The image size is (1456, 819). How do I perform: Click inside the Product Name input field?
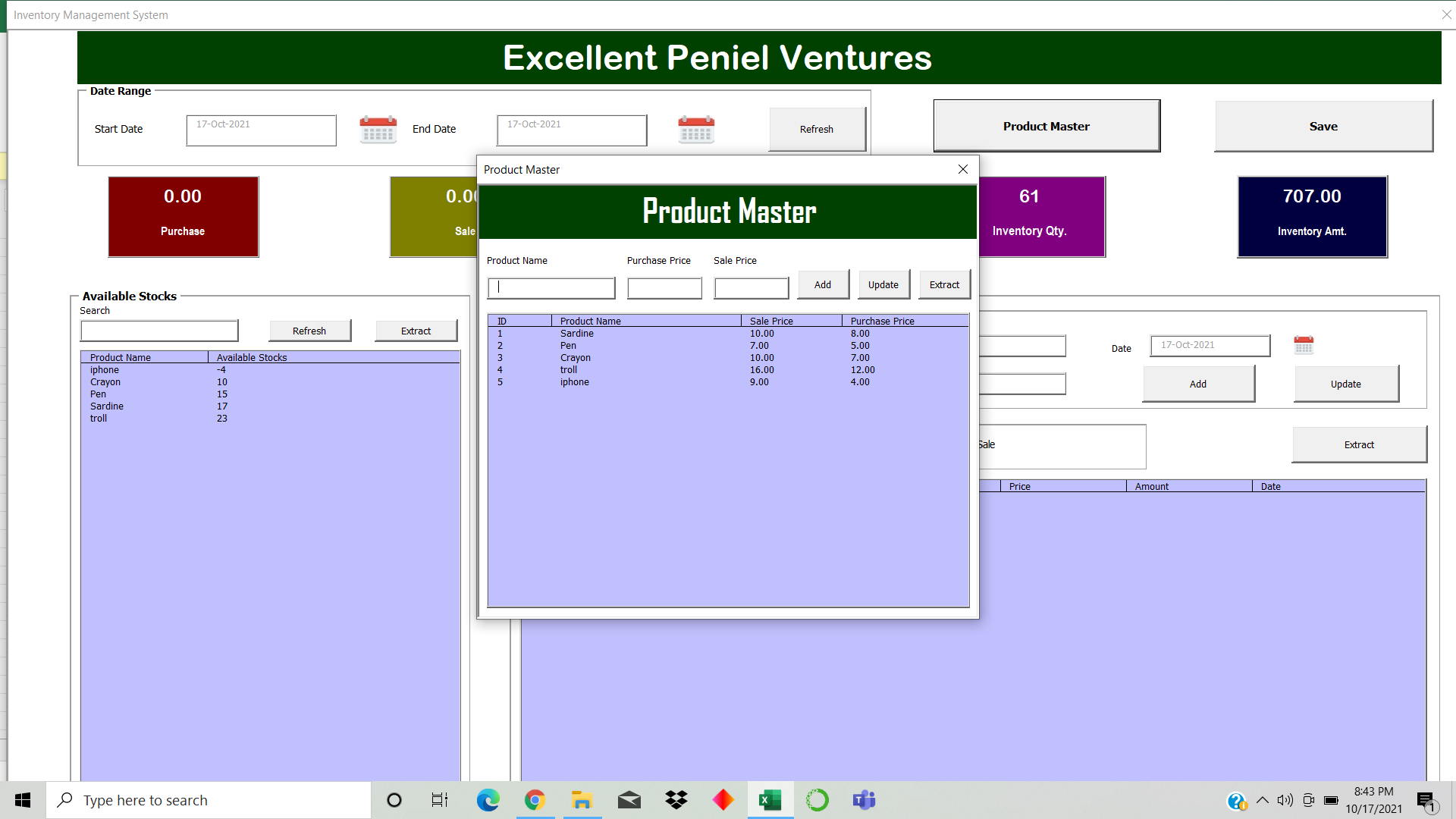[x=551, y=287]
